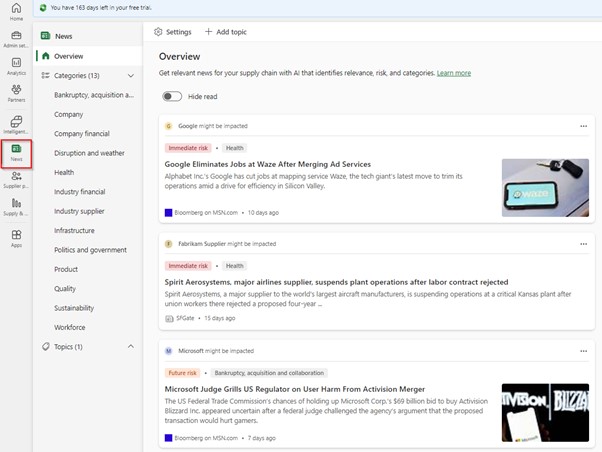Click '15 days ago' timestamp
The height and width of the screenshot is (452, 602).
tap(220, 318)
